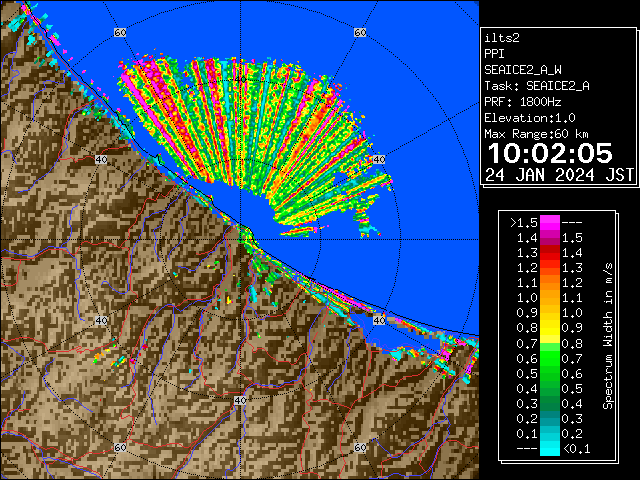Click the 'Task: SEAICE2_A' line

point(537,86)
